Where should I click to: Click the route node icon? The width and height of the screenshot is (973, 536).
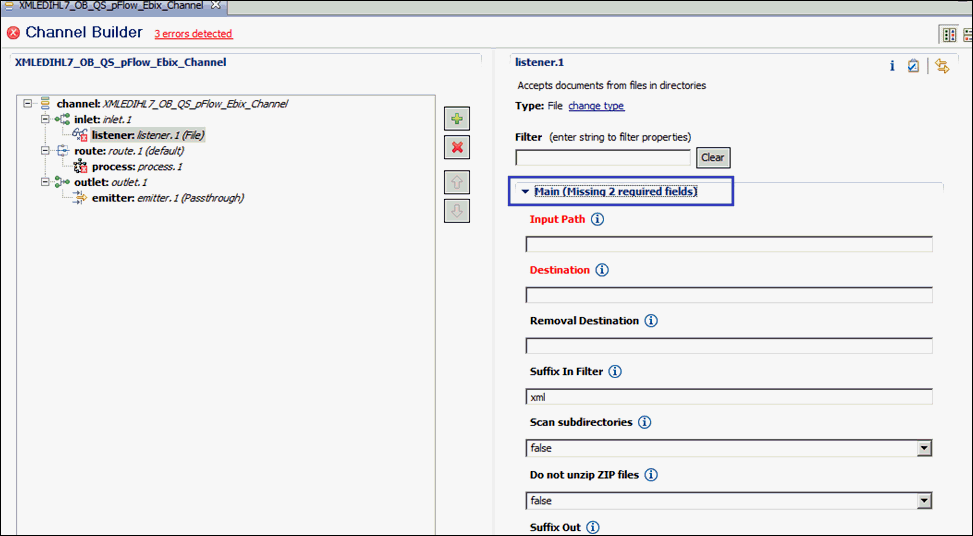(62, 151)
